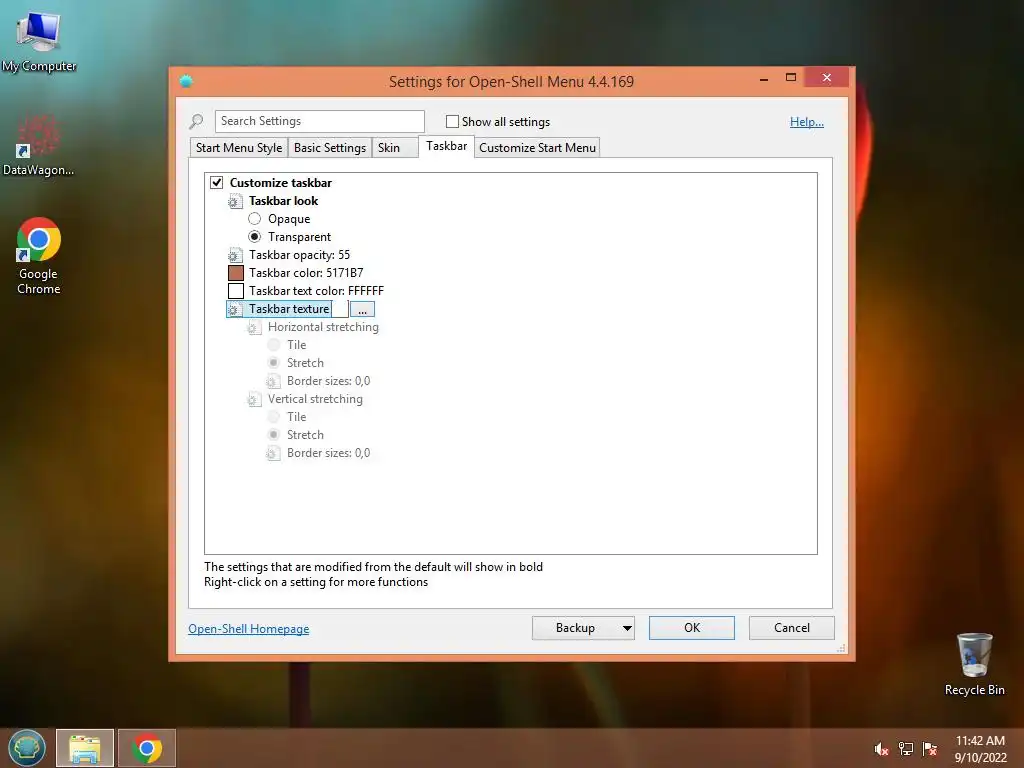Screen dimensions: 1024x768
Task: Click the Taskbar texture value box
Action: point(340,310)
